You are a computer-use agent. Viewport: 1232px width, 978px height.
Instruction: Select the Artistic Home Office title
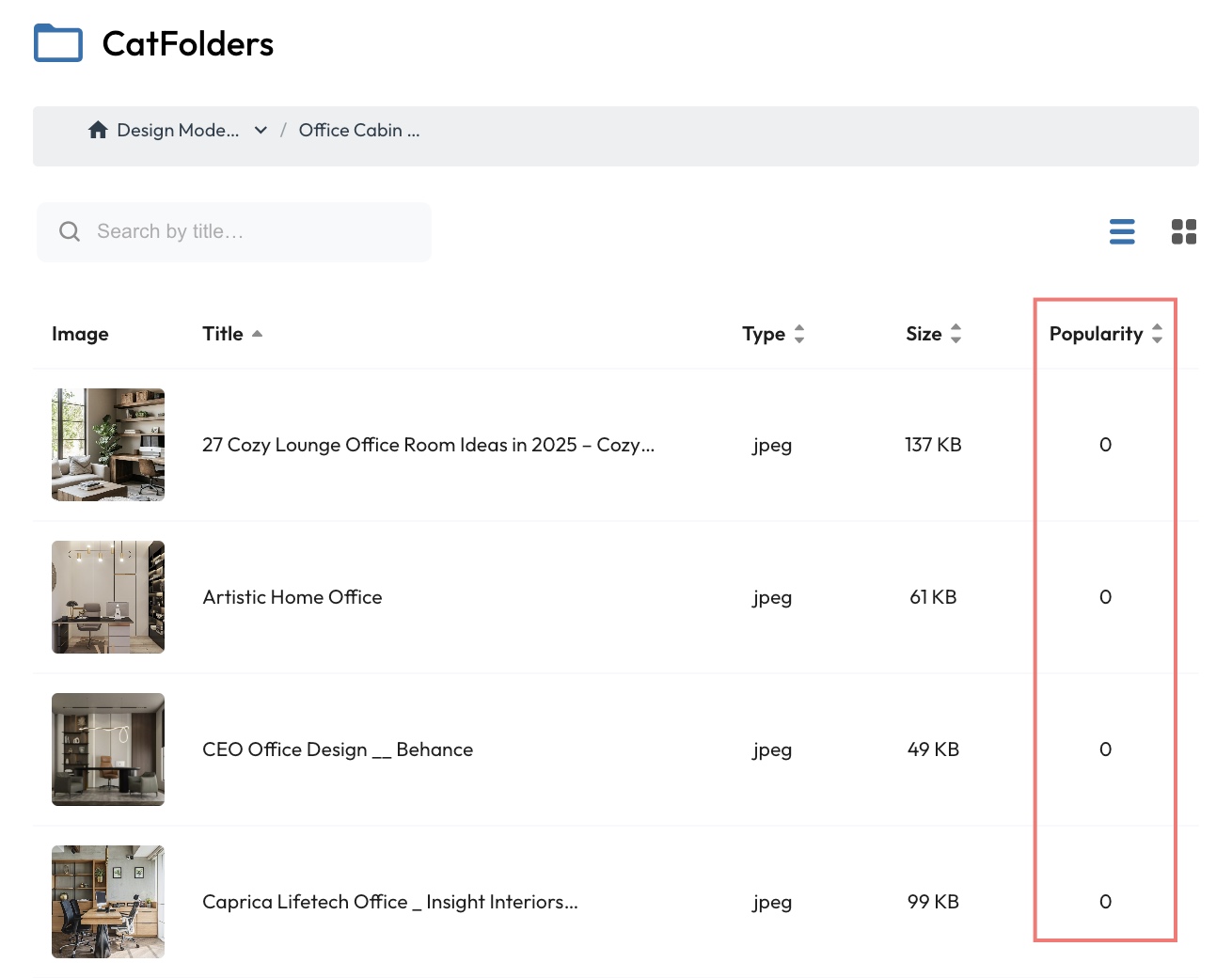[292, 597]
